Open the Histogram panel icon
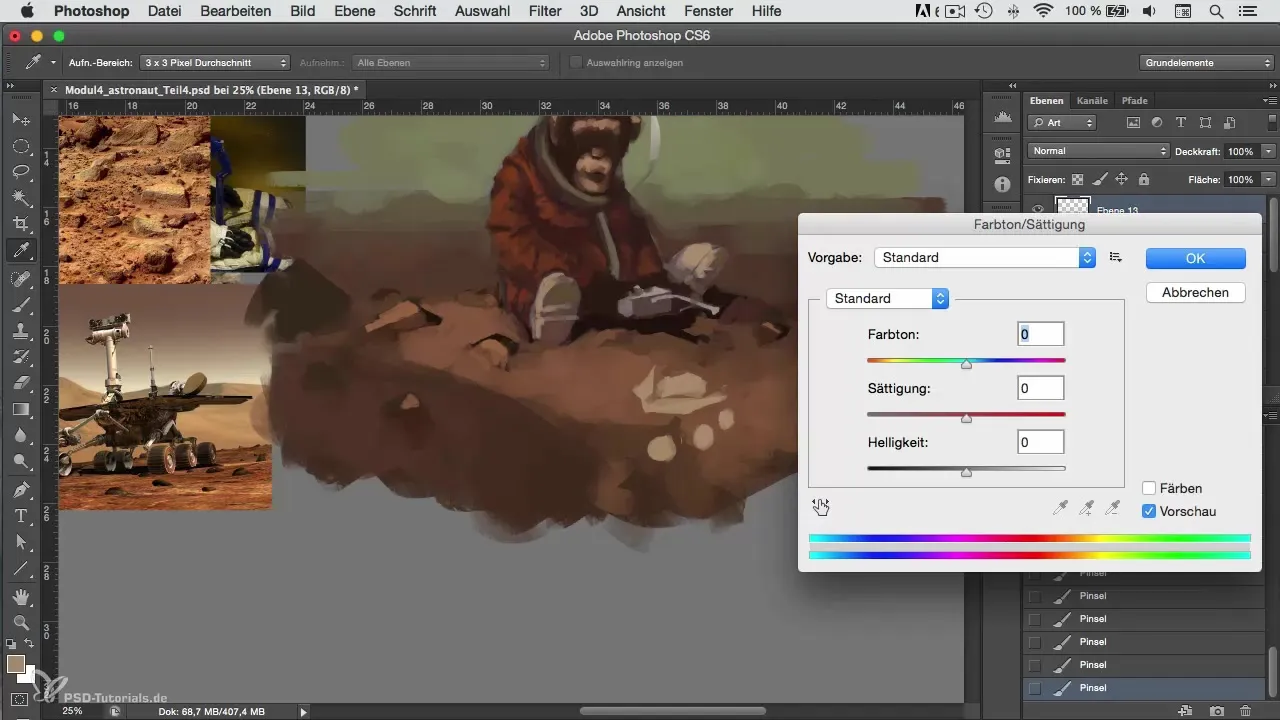 click(1002, 118)
